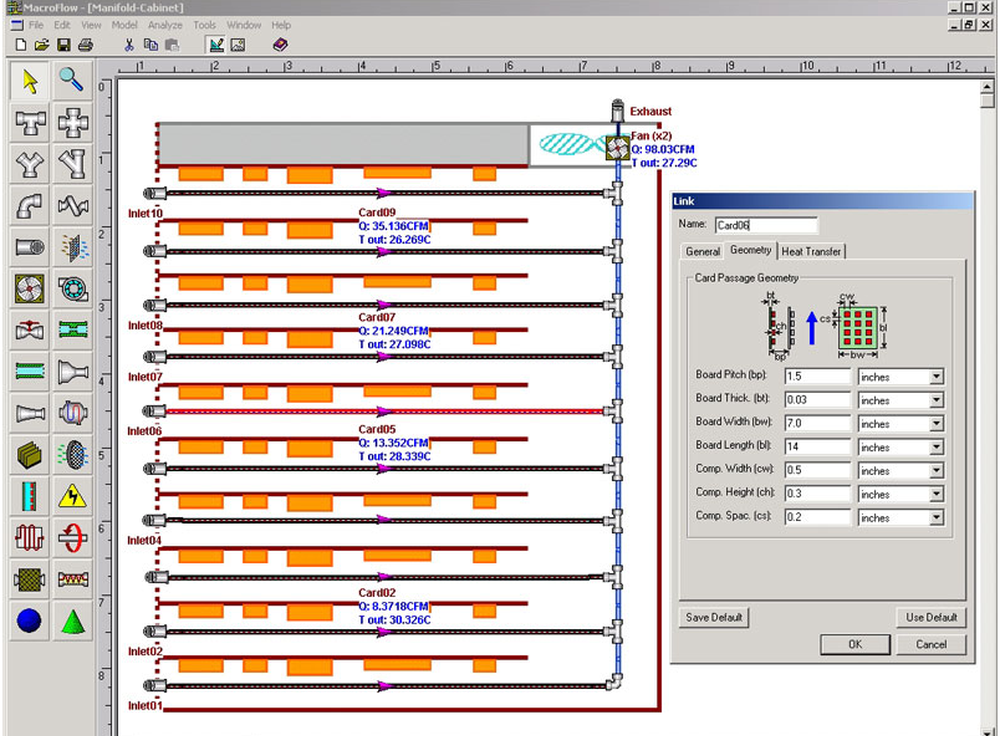Viewport: 1000px width, 736px height.
Task: Choose the centrifugal blower component icon
Action: pyautogui.click(x=72, y=288)
